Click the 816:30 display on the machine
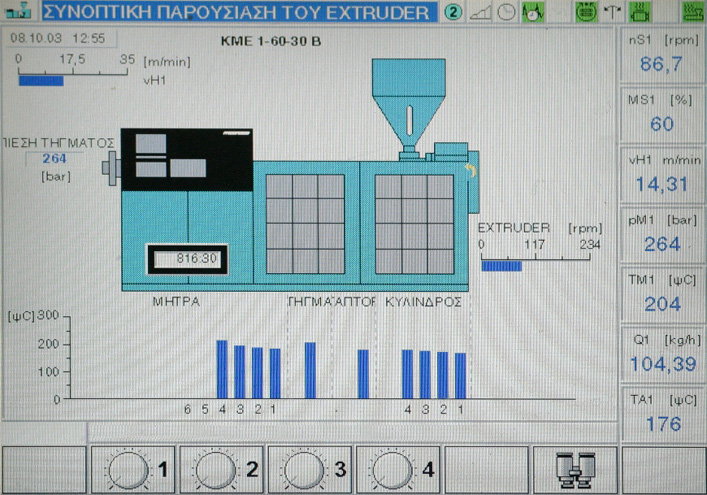707x495 pixels. tap(187, 259)
